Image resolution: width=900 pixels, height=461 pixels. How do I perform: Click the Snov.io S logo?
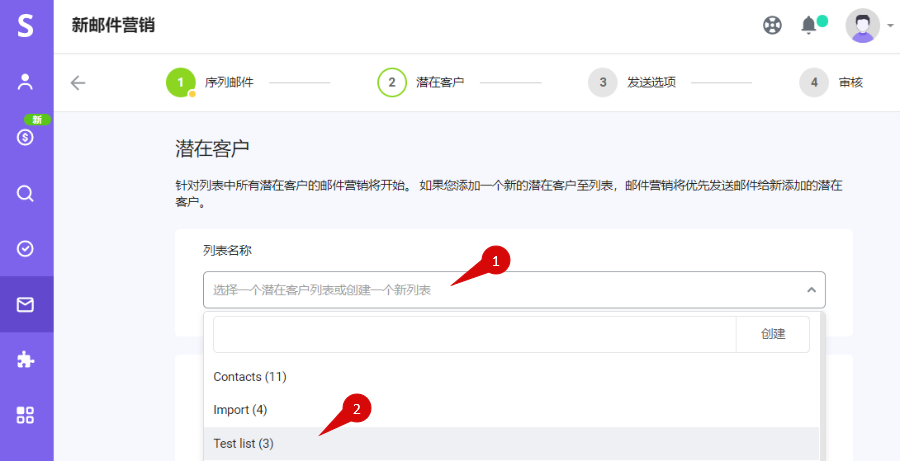pyautogui.click(x=25, y=26)
